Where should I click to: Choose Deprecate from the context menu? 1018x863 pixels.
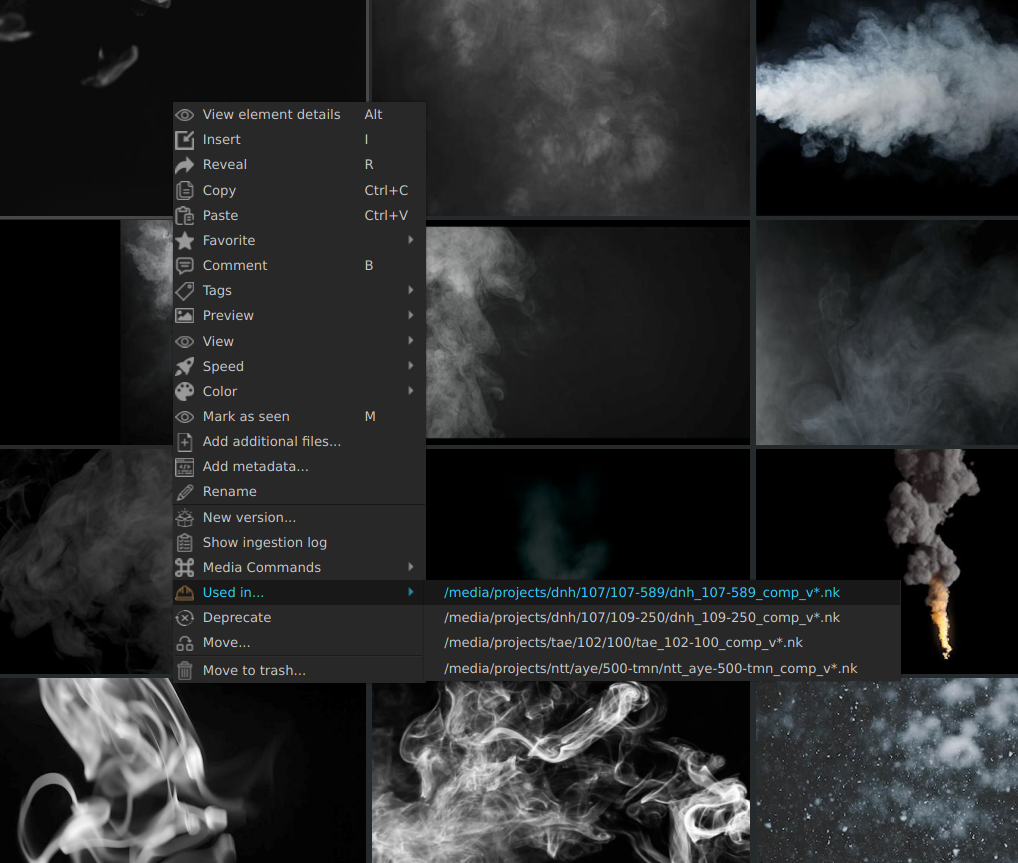237,618
